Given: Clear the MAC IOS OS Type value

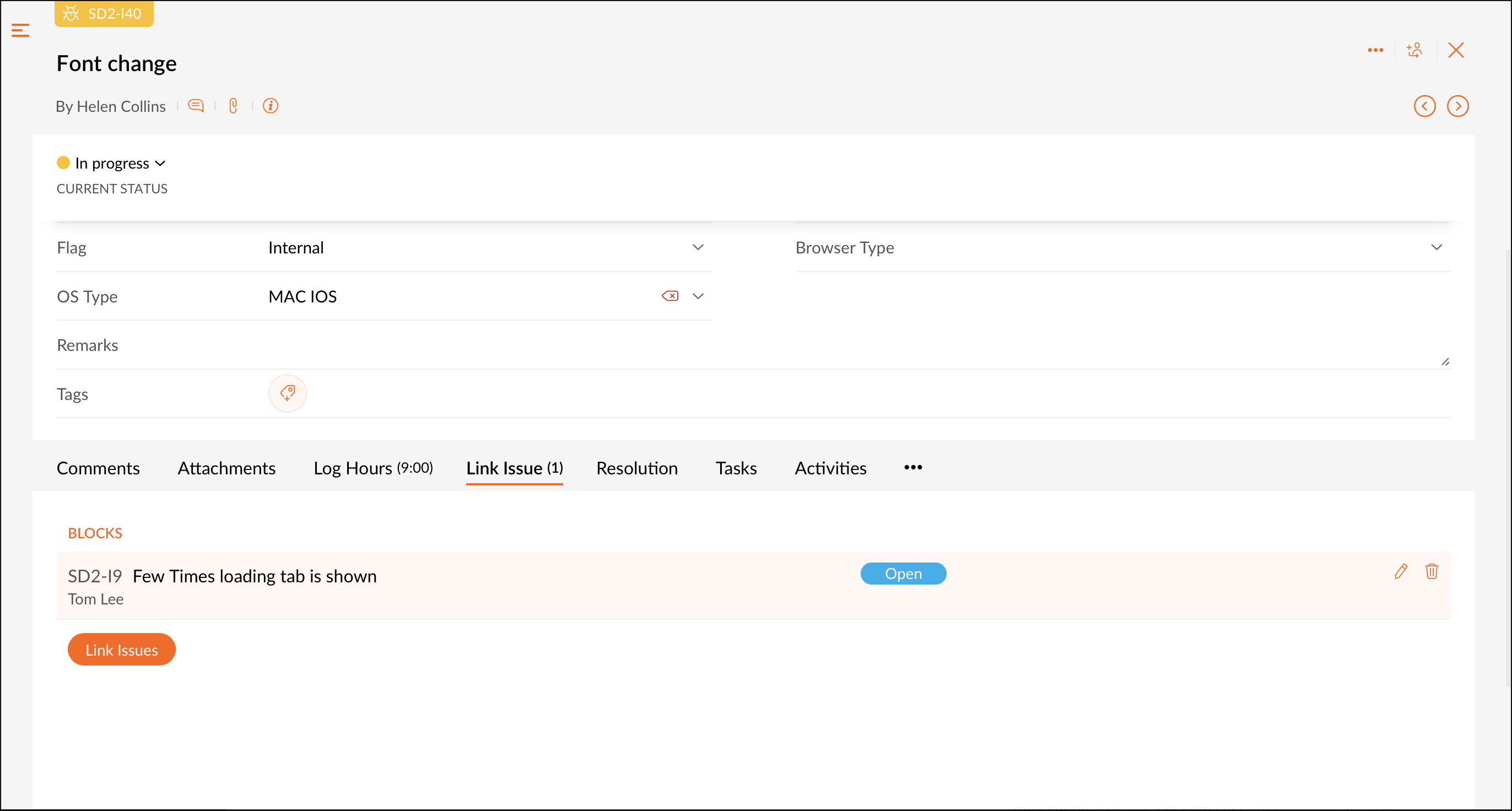Looking at the screenshot, I should coord(669,296).
